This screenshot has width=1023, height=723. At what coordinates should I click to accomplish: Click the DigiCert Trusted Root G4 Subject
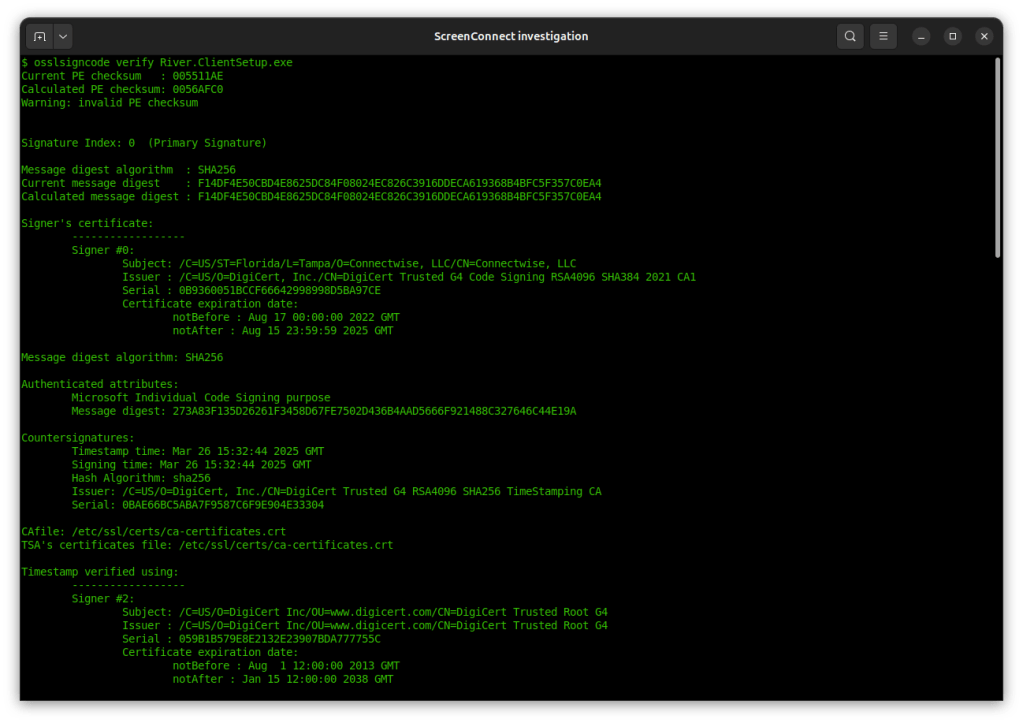(x=365, y=612)
